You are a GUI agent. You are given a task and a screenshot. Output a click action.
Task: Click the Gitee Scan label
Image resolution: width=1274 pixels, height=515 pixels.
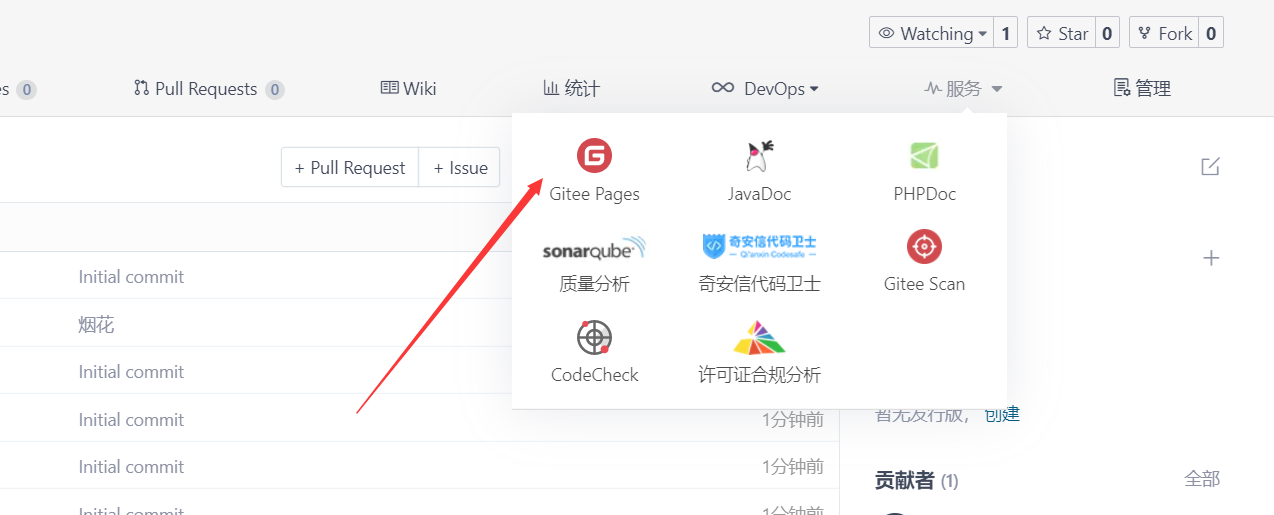(924, 284)
